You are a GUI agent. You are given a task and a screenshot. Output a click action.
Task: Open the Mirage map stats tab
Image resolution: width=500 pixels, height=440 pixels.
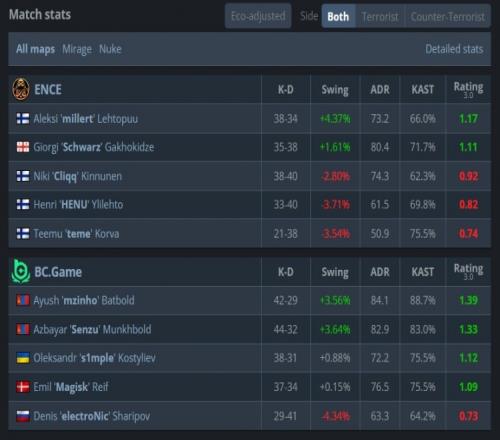click(x=77, y=49)
